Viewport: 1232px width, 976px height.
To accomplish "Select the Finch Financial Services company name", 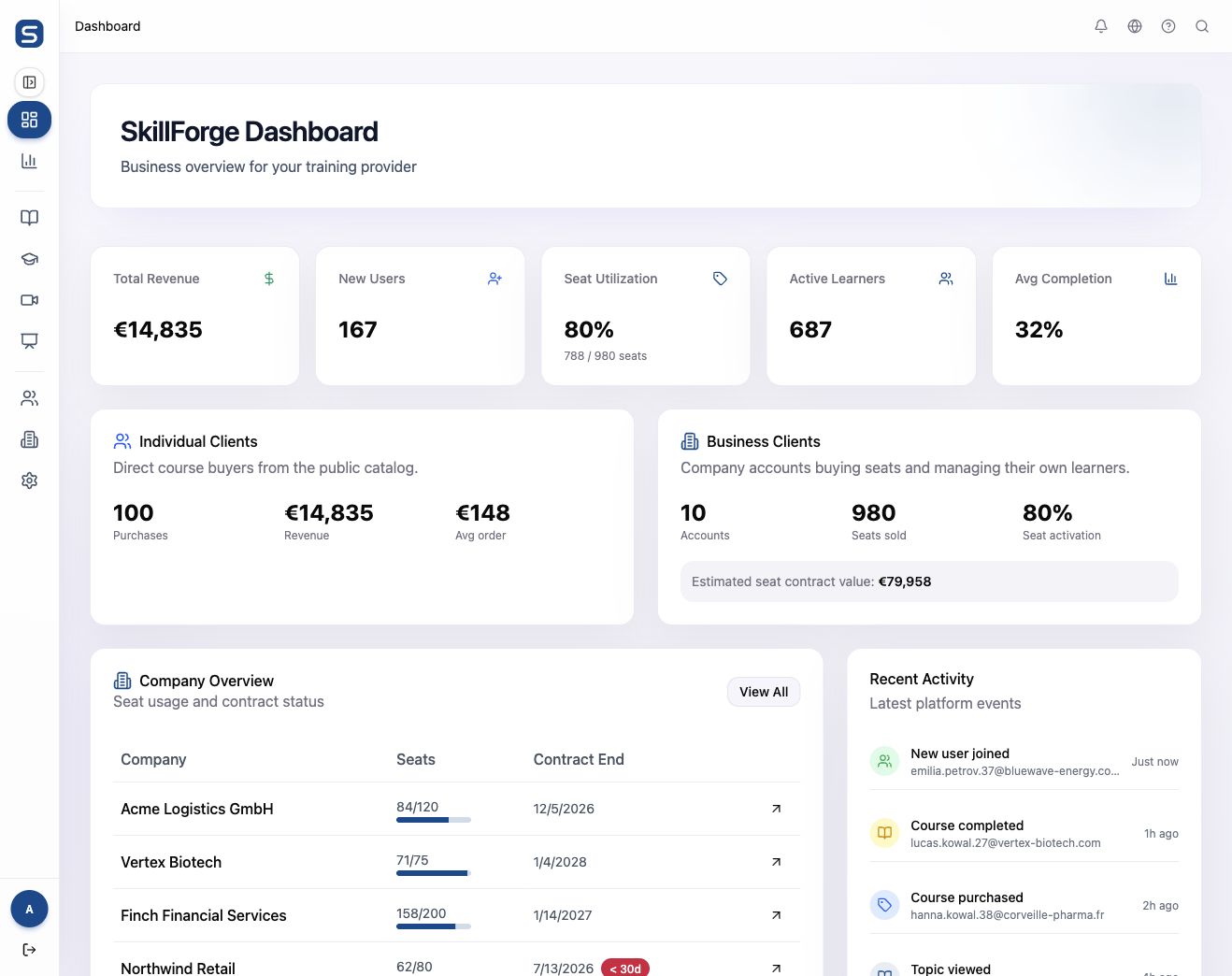I will [204, 915].
